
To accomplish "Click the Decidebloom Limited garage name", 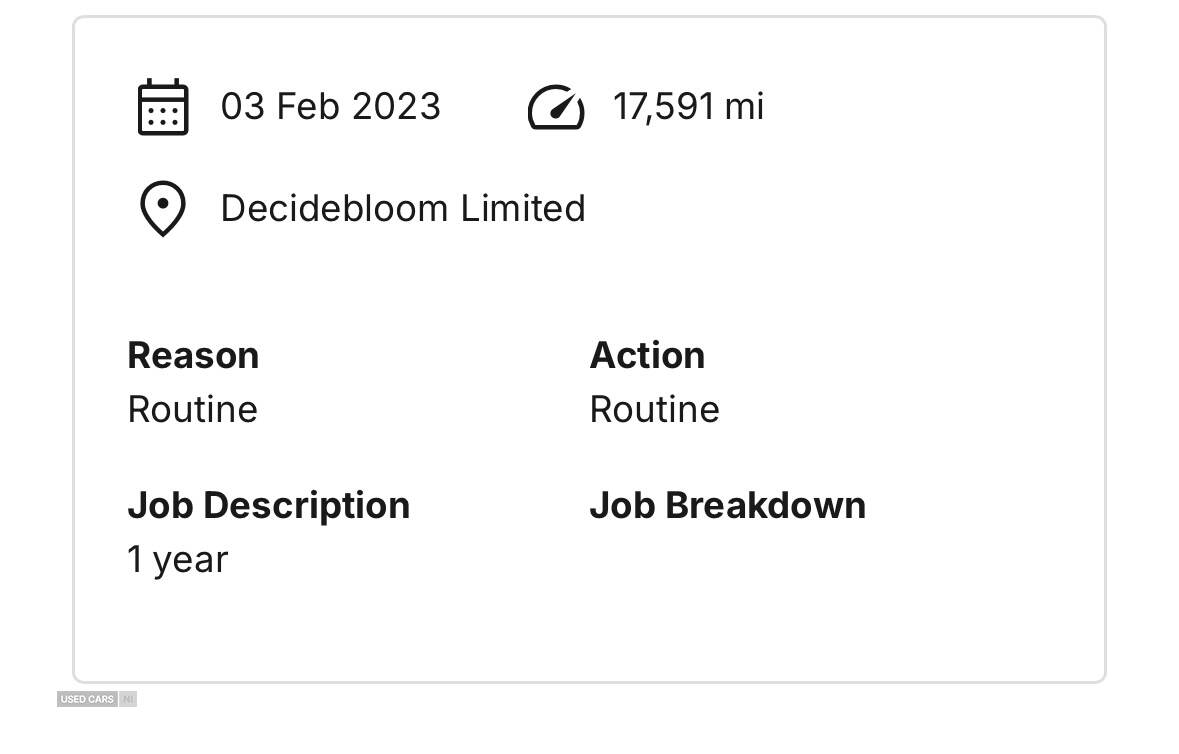I will pyautogui.click(x=402, y=209).
